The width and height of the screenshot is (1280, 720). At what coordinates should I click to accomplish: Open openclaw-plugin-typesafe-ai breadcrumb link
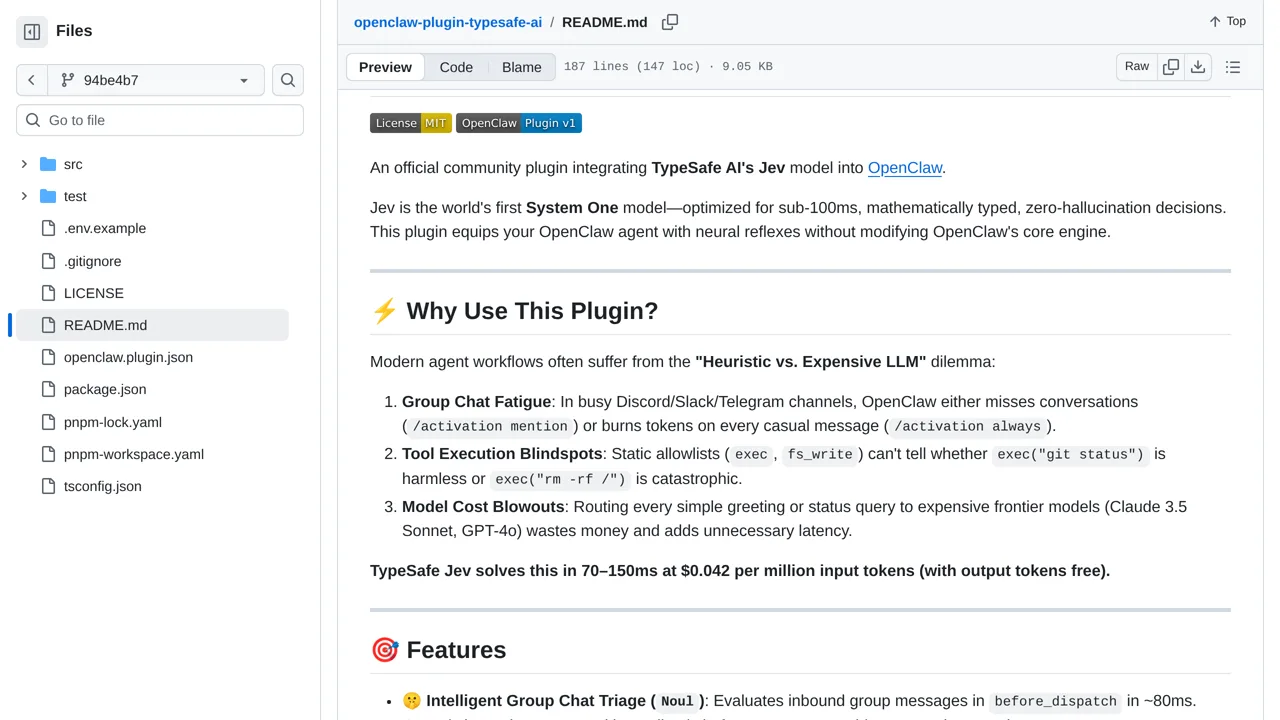(x=448, y=22)
